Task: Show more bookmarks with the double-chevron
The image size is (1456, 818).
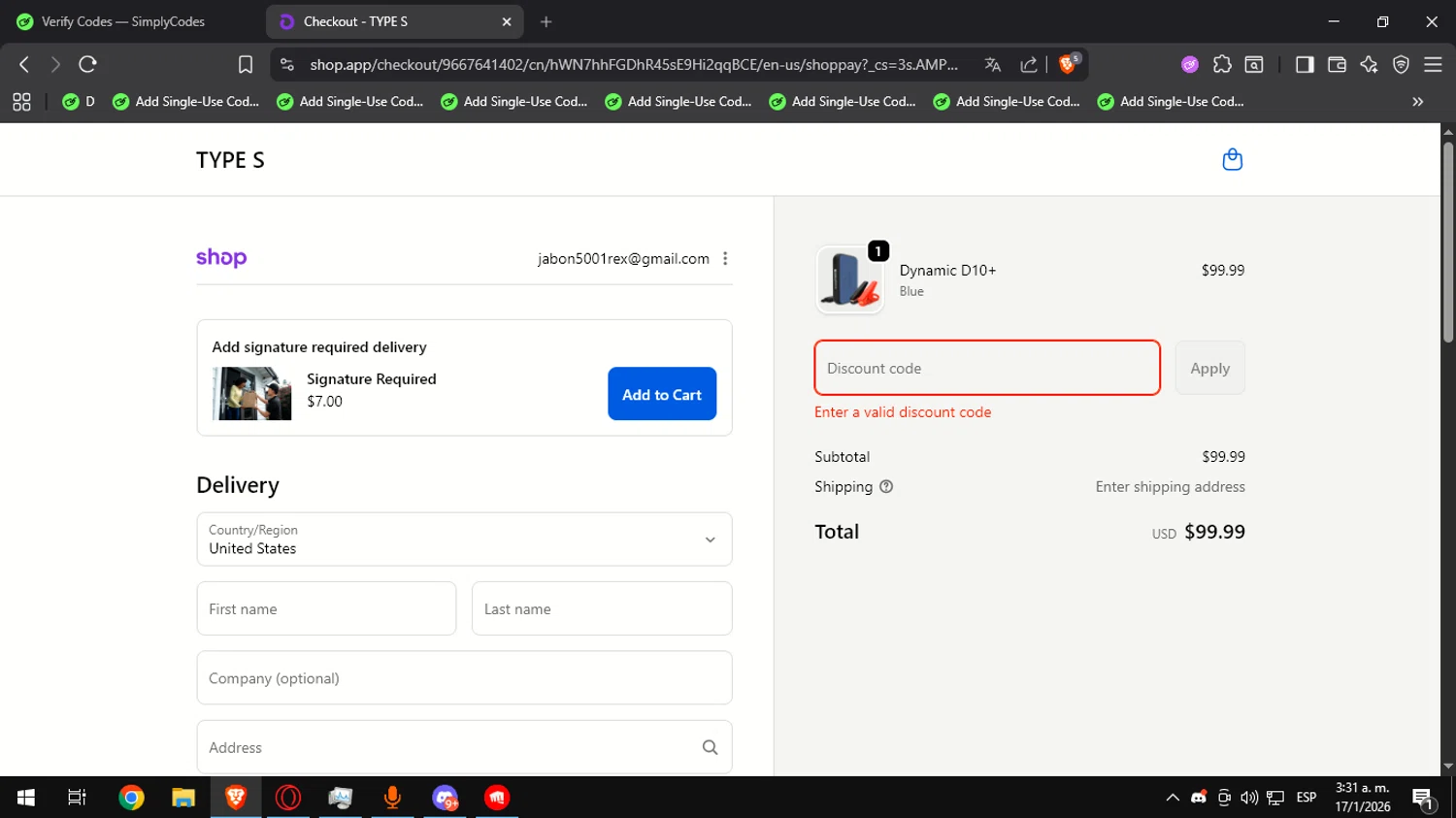Action: [1417, 101]
